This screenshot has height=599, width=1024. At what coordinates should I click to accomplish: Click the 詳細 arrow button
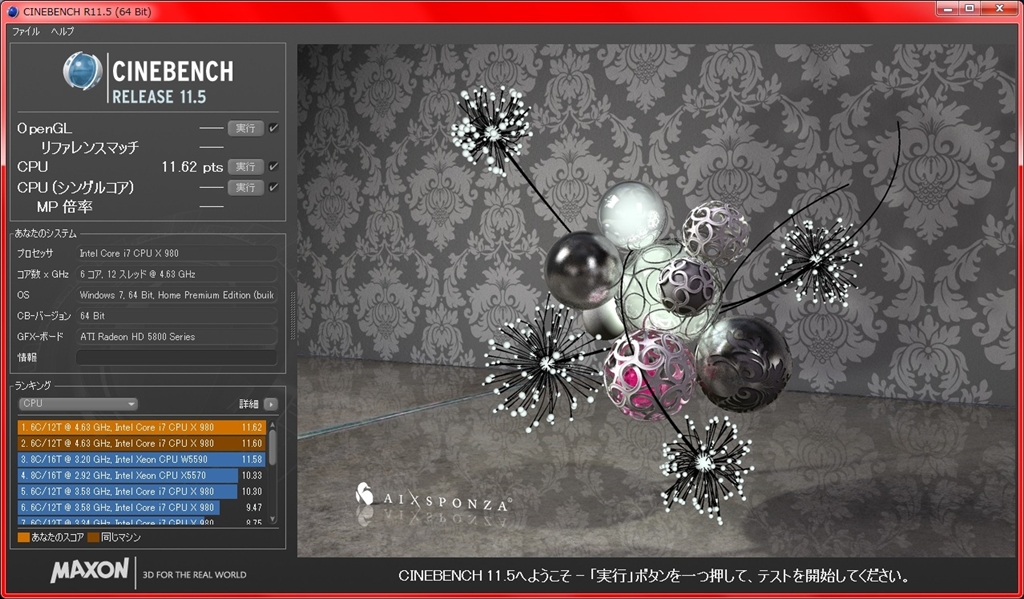click(270, 404)
